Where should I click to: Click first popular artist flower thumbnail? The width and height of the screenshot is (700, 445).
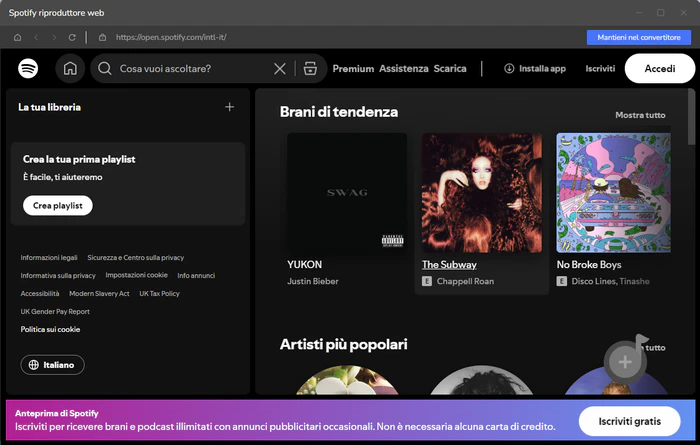pos(347,380)
